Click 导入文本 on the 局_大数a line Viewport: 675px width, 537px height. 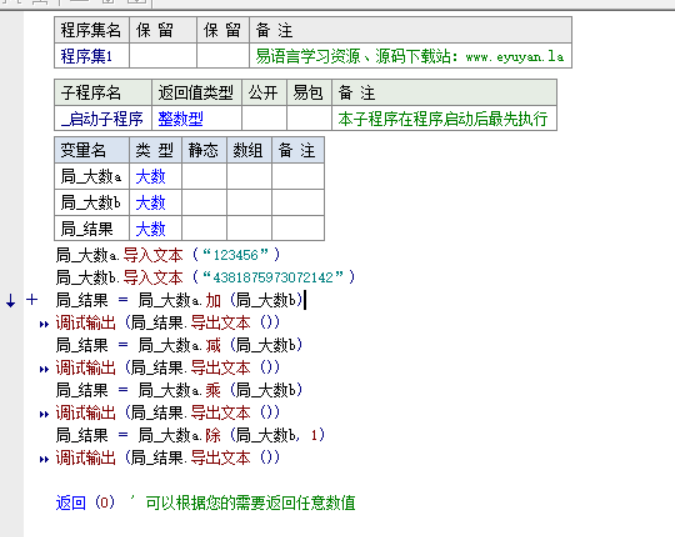tap(153, 255)
